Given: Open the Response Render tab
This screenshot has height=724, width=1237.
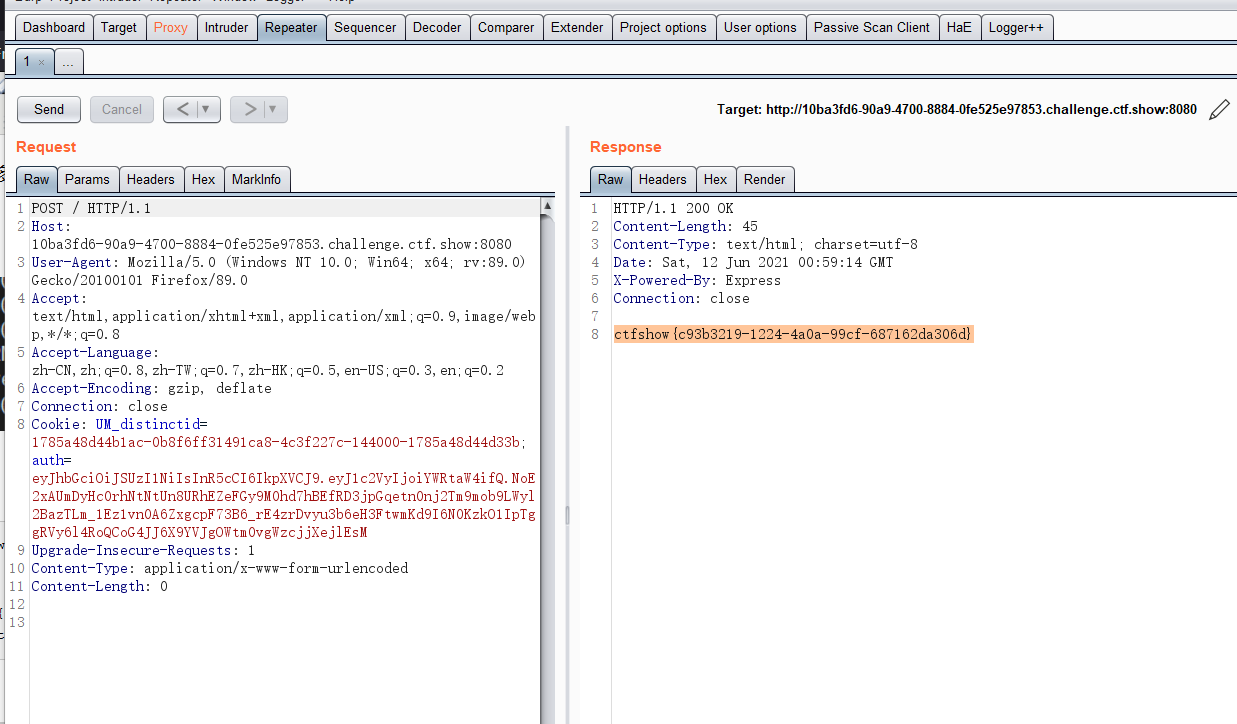Looking at the screenshot, I should [765, 179].
